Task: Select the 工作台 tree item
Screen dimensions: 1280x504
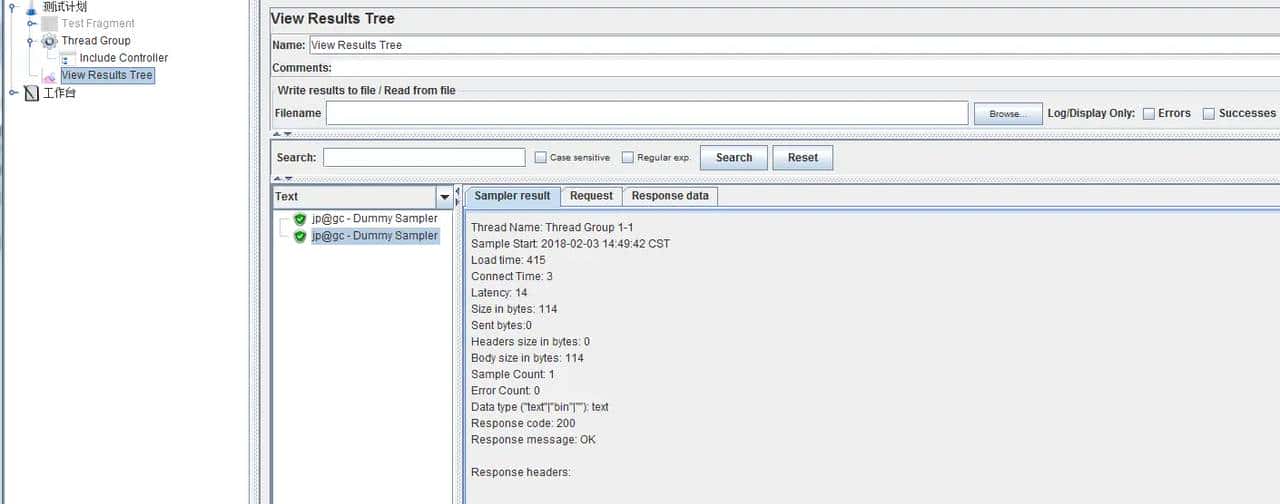Action: coord(59,93)
